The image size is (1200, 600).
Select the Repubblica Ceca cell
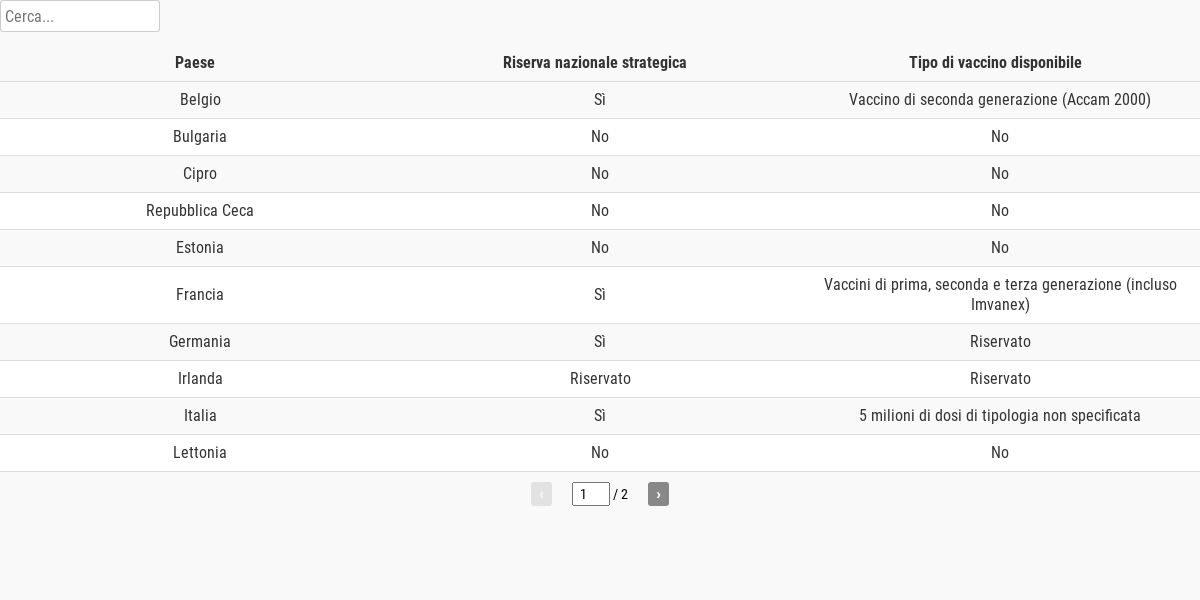pyautogui.click(x=200, y=211)
